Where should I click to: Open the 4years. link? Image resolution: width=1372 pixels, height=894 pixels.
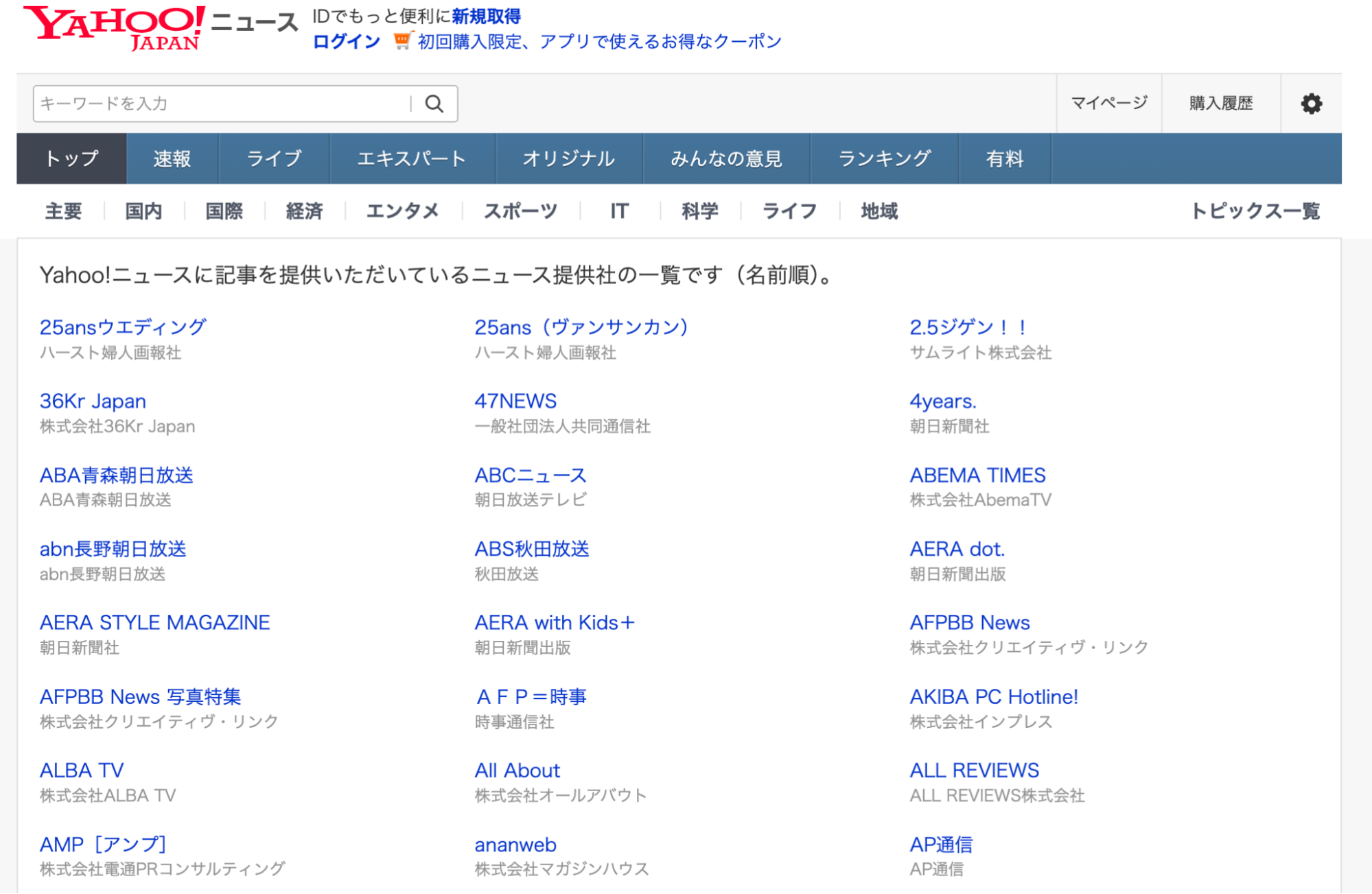click(943, 401)
